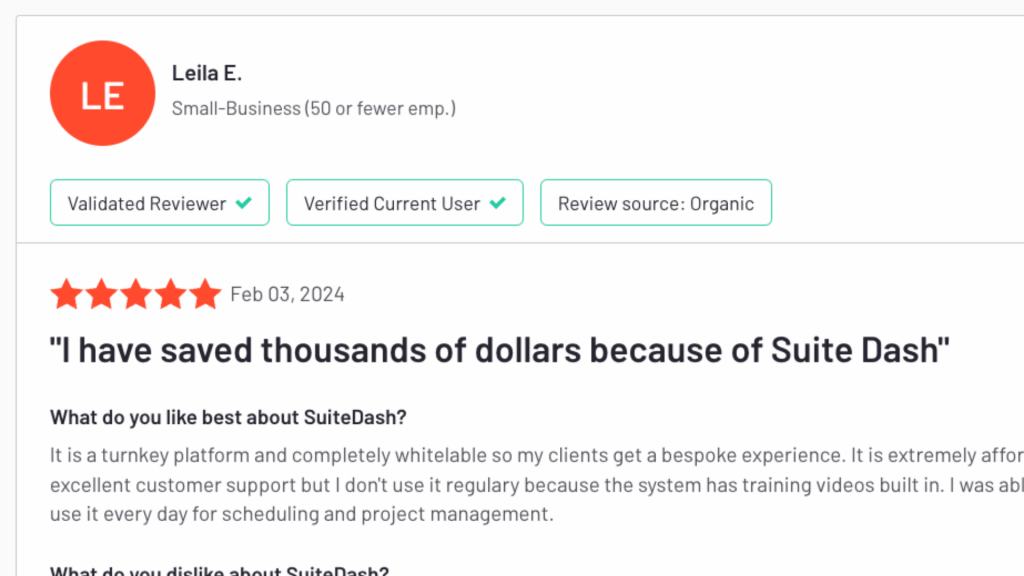The width and height of the screenshot is (1024, 576).
Task: Click the "scheduling and project management" text line
Action: point(300,515)
